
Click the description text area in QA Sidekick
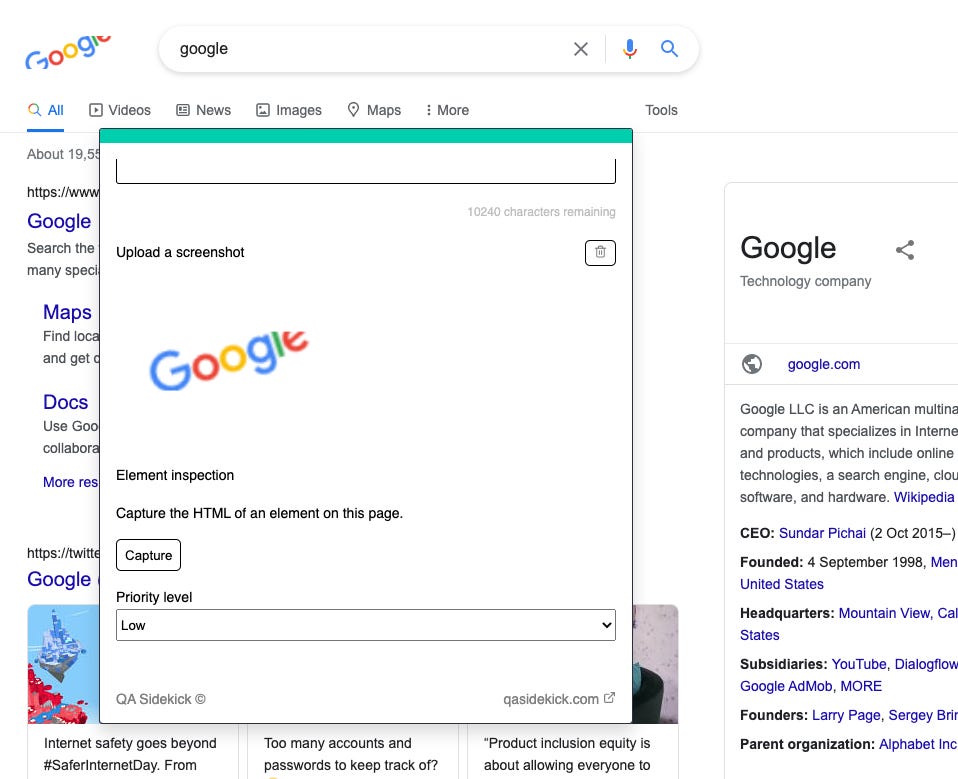366,171
